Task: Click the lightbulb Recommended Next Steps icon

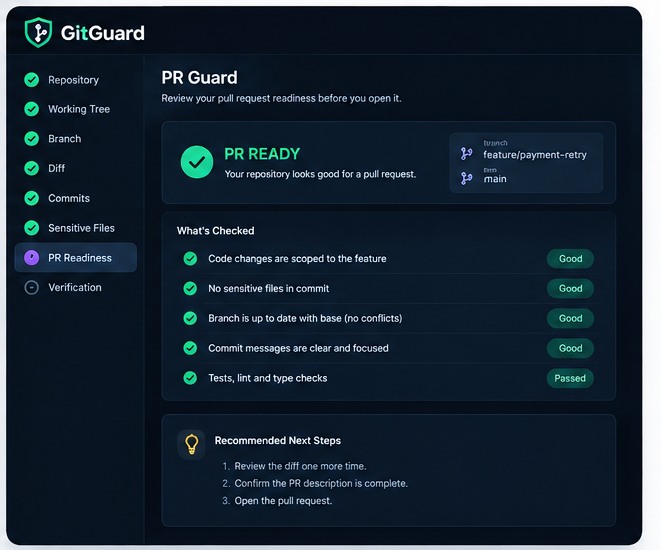Action: click(191, 444)
